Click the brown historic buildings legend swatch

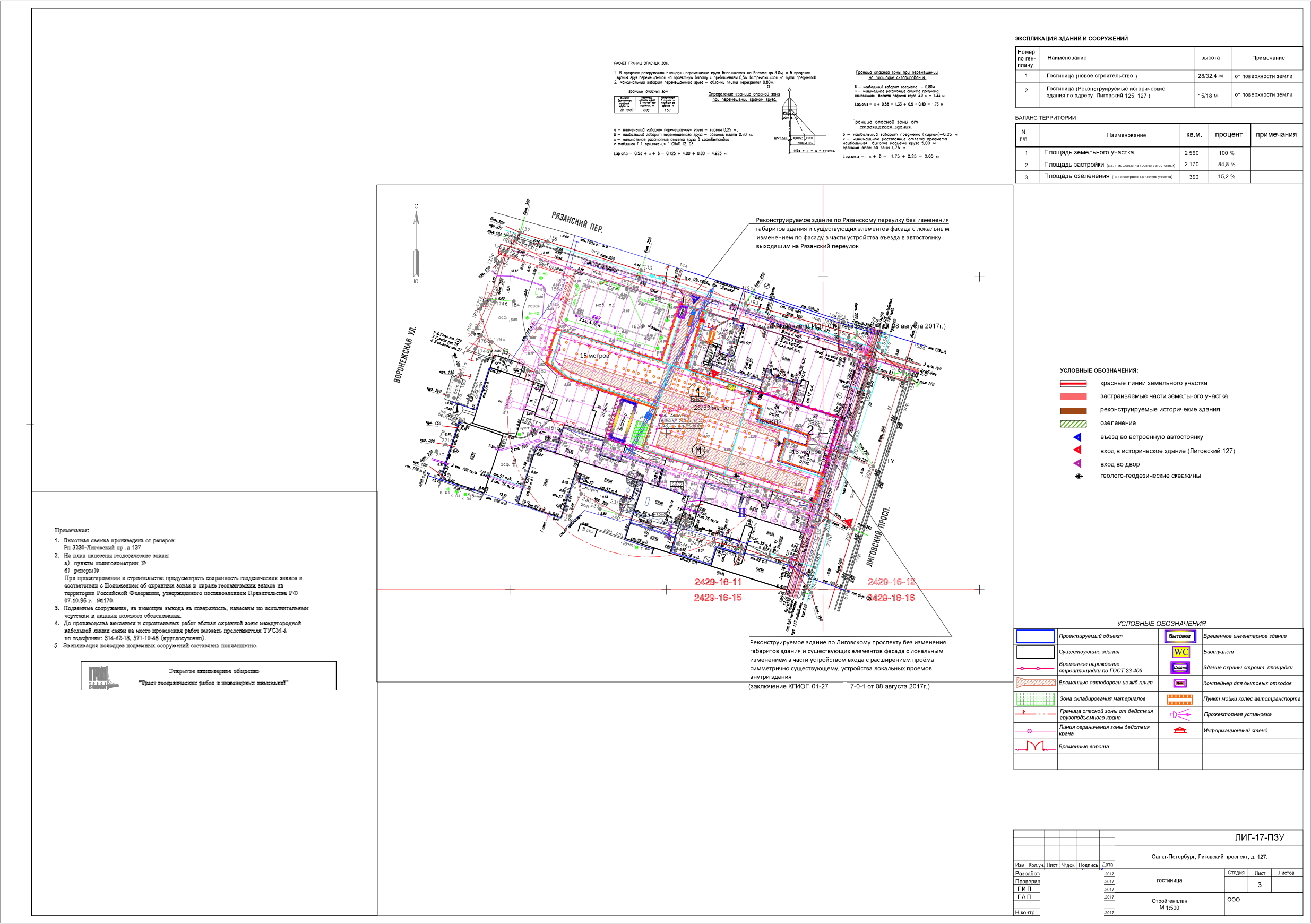coord(1073,410)
